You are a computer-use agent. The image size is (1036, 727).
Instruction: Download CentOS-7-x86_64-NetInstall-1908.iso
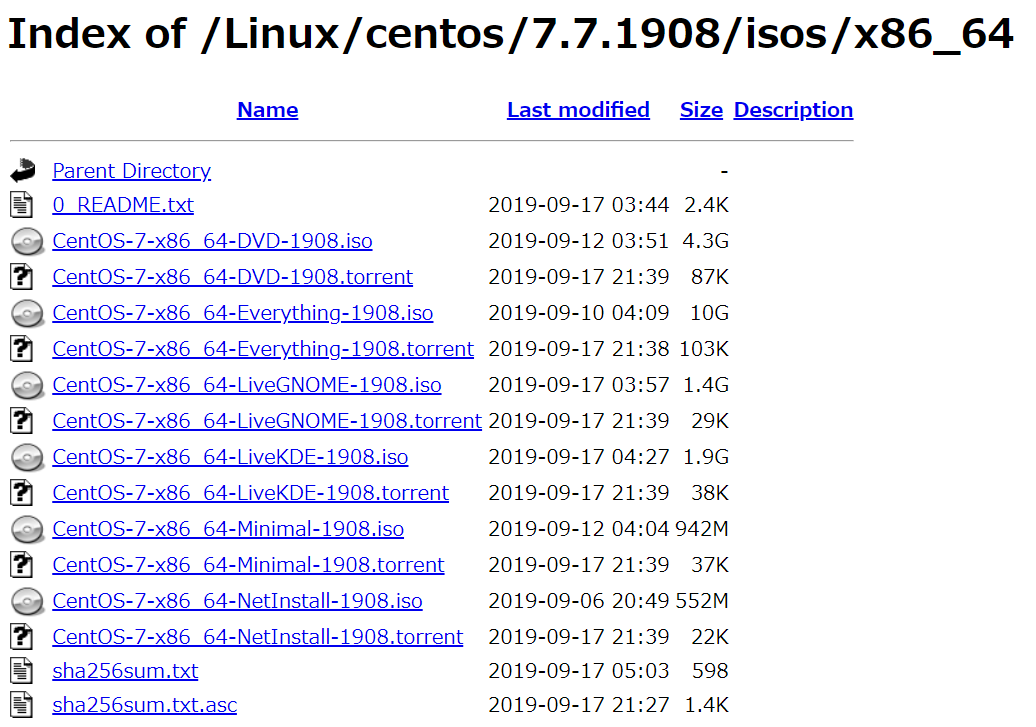tap(237, 601)
